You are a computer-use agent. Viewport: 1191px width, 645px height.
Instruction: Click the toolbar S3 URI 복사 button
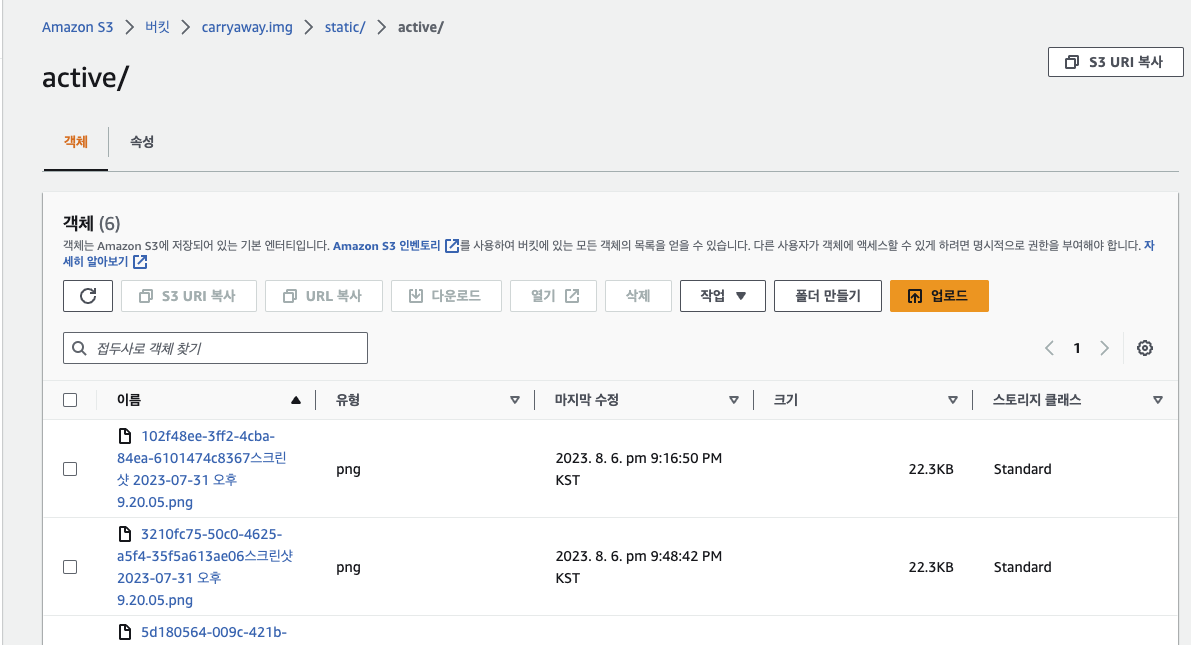[188, 296]
